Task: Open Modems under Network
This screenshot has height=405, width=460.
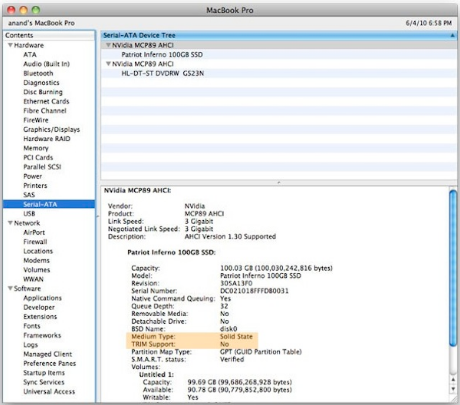Action: coord(36,260)
